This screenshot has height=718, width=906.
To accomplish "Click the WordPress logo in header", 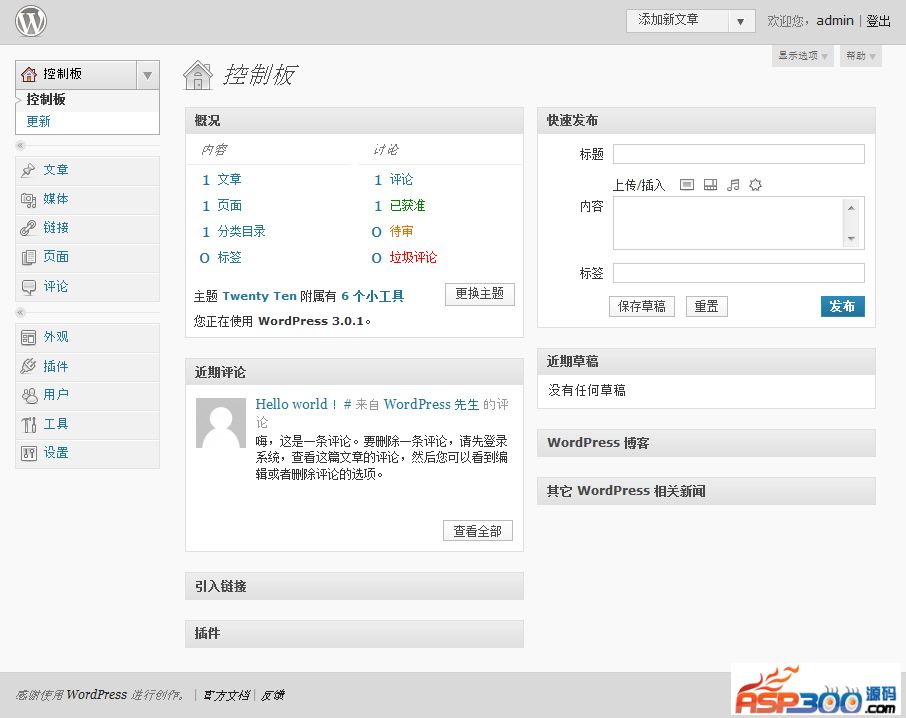I will click(x=31, y=21).
